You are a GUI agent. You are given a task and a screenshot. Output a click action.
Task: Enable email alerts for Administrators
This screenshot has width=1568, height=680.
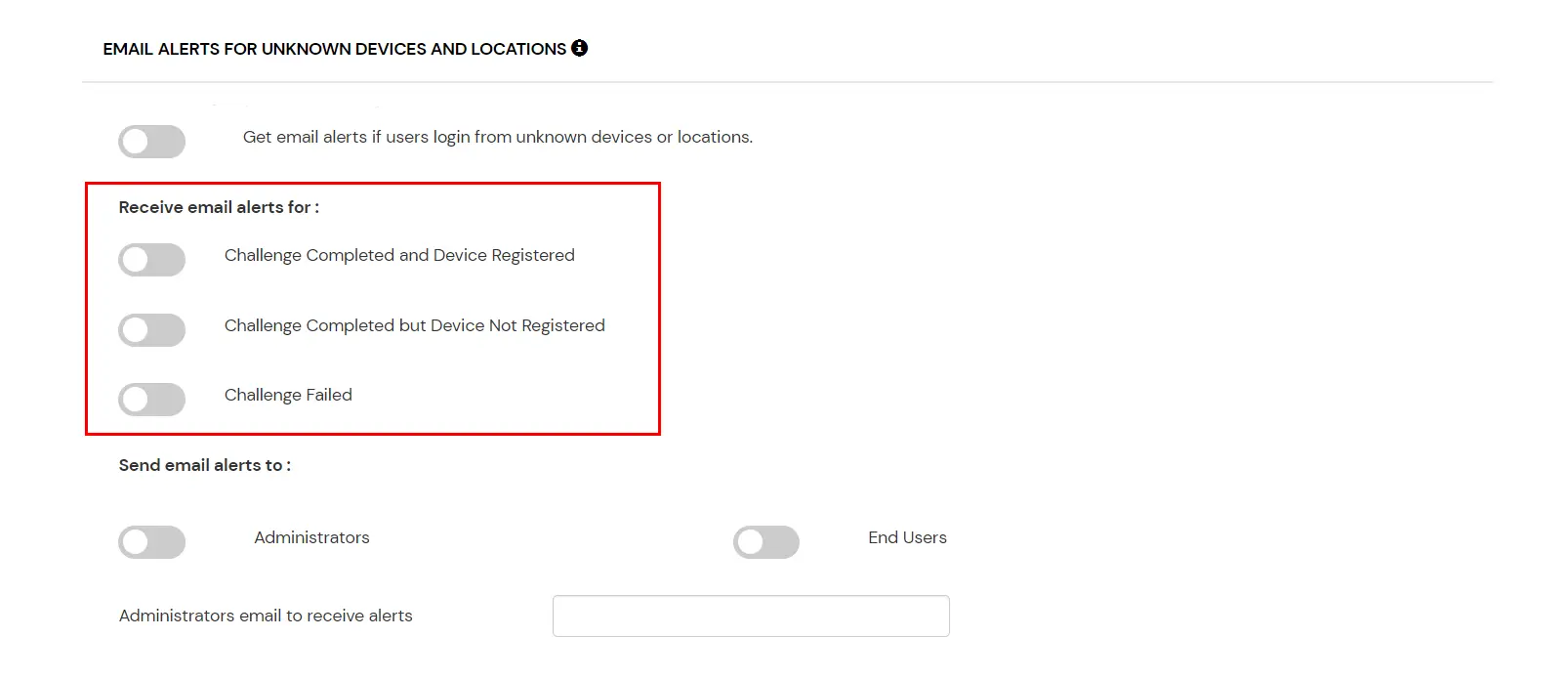[151, 541]
